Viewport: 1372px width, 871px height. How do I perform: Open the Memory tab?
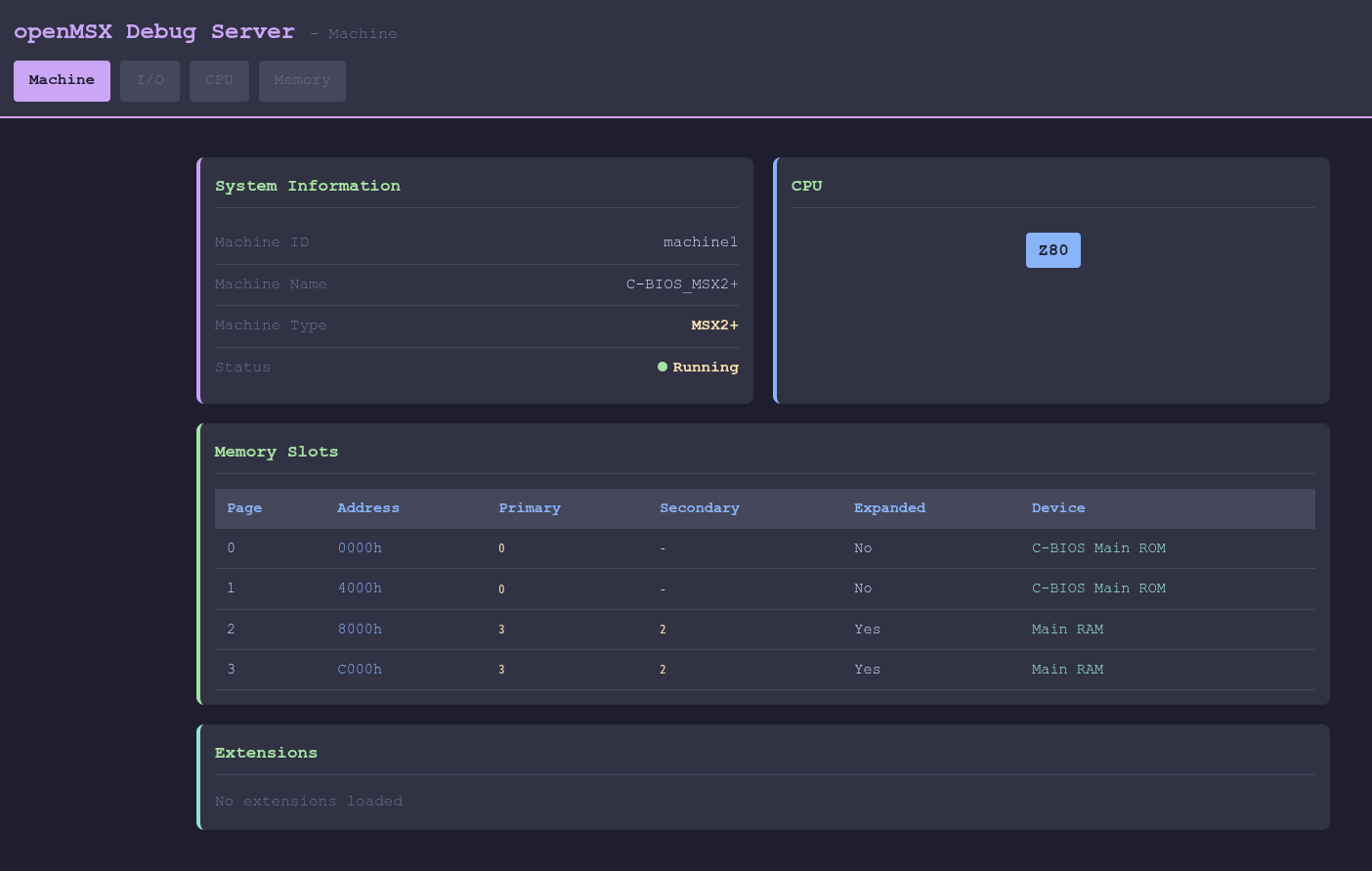coord(302,80)
